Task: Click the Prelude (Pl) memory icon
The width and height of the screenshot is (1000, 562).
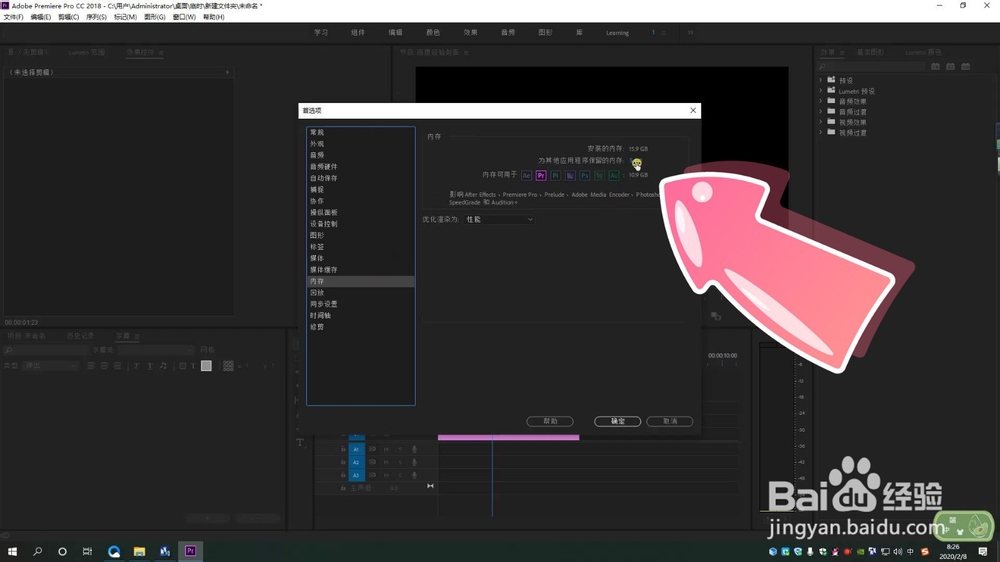Action: click(555, 175)
